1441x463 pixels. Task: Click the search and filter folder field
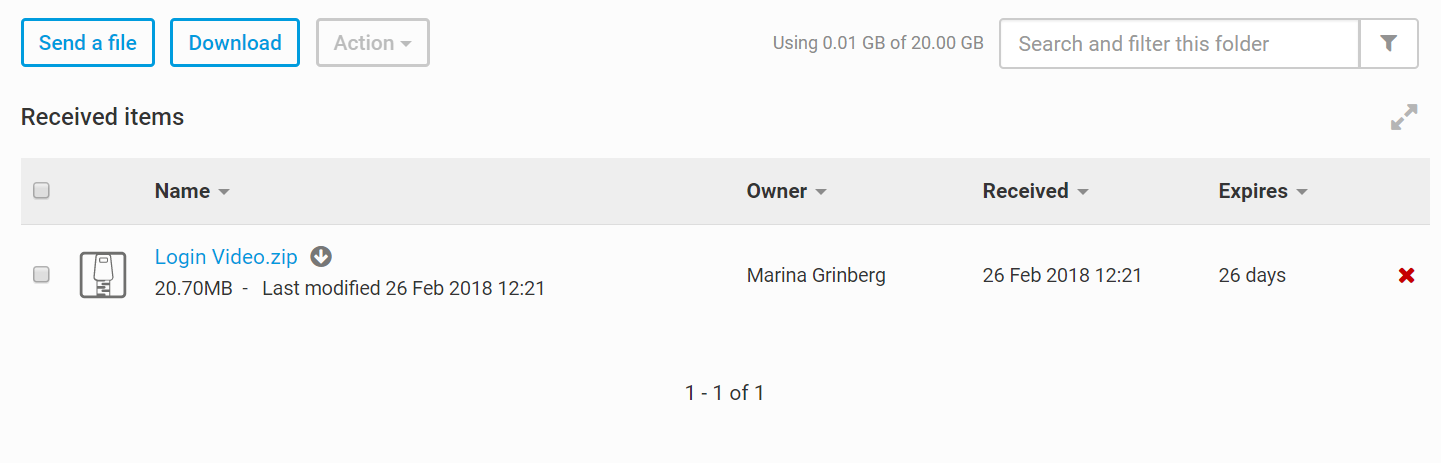1179,44
